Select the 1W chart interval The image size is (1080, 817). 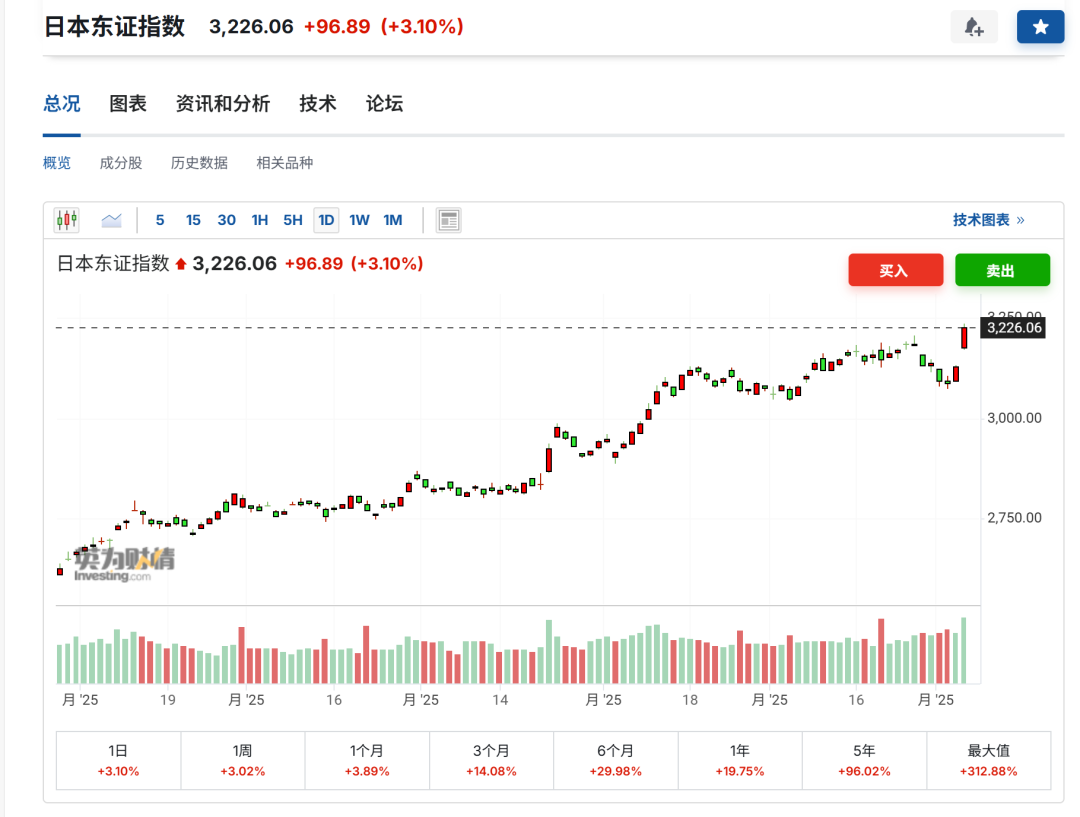(359, 220)
